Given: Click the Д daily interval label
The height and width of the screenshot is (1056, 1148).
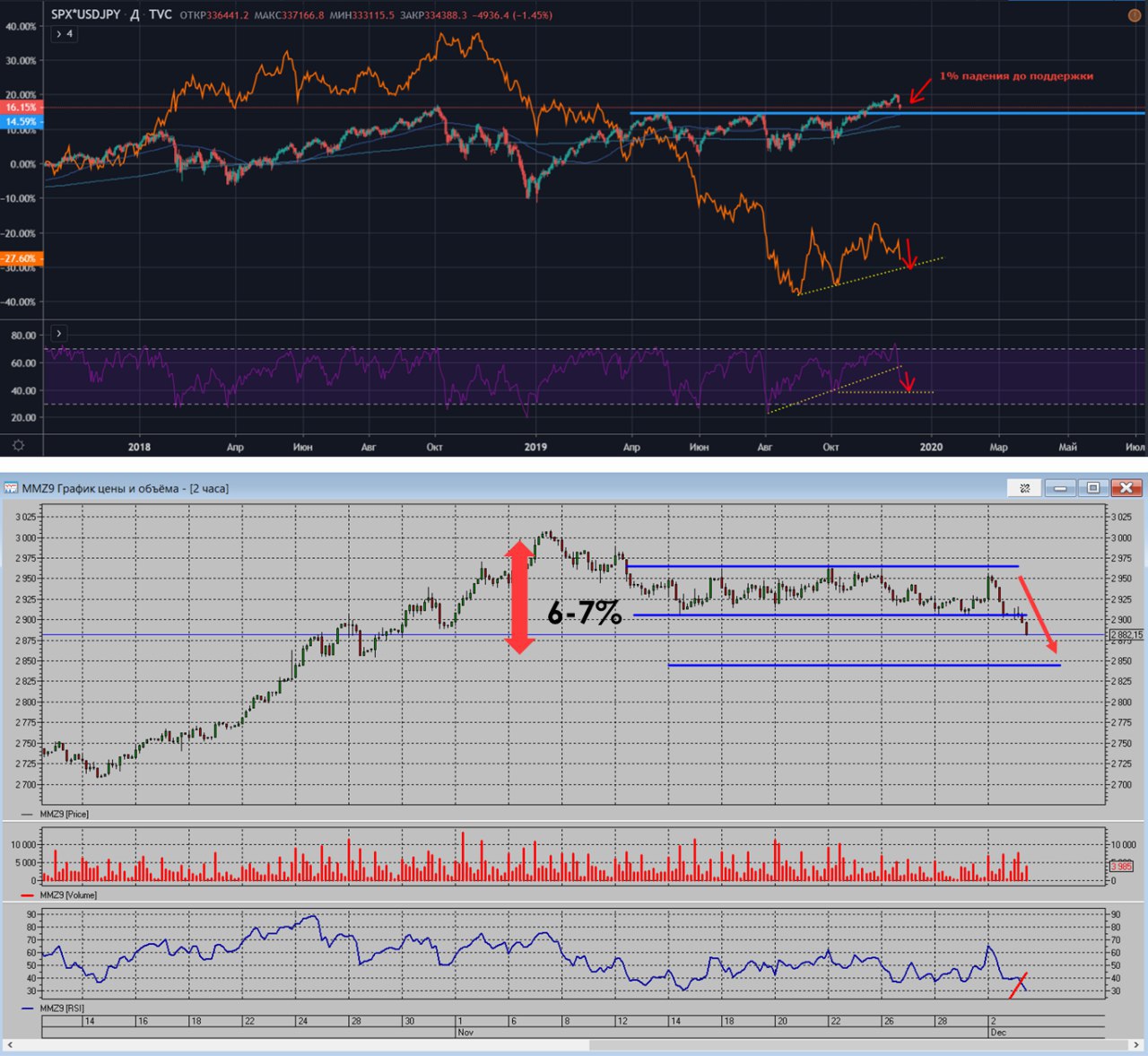Looking at the screenshot, I should point(135,14).
